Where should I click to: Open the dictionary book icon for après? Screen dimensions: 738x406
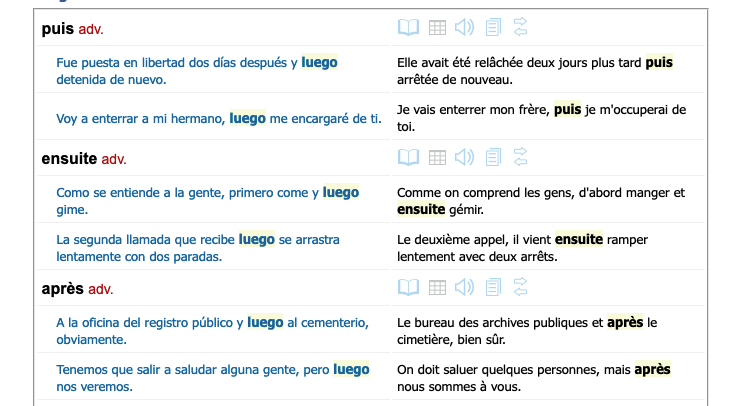(408, 288)
